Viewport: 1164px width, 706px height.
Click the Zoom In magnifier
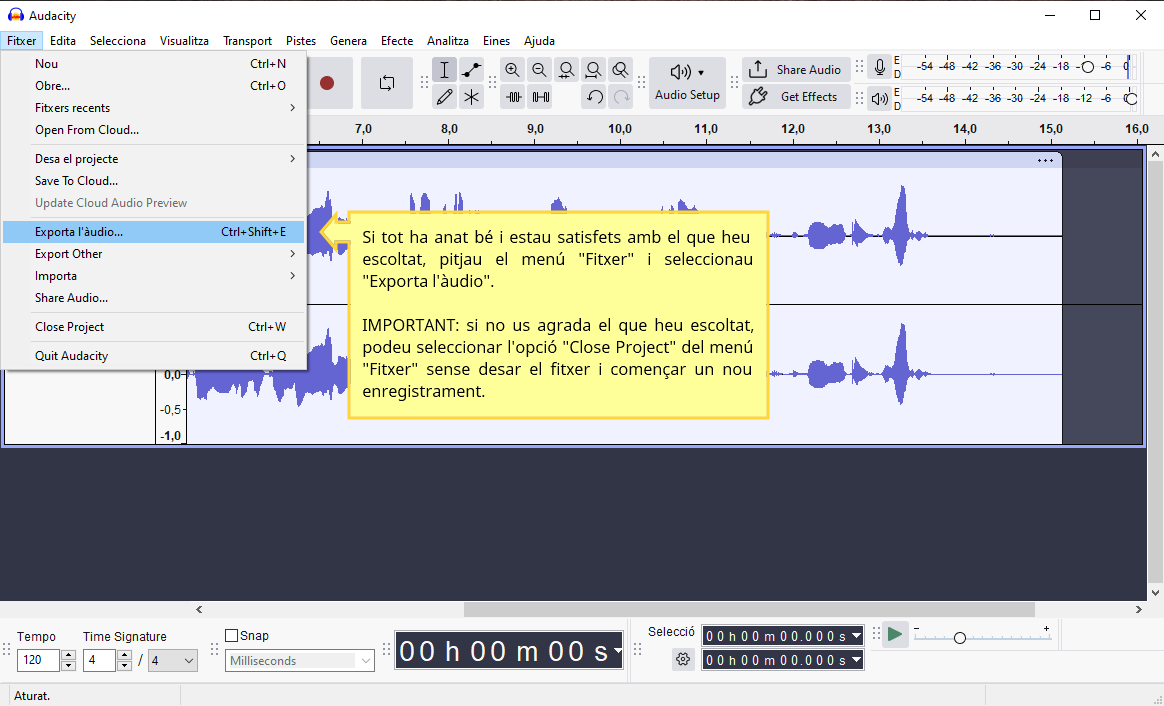(x=512, y=70)
